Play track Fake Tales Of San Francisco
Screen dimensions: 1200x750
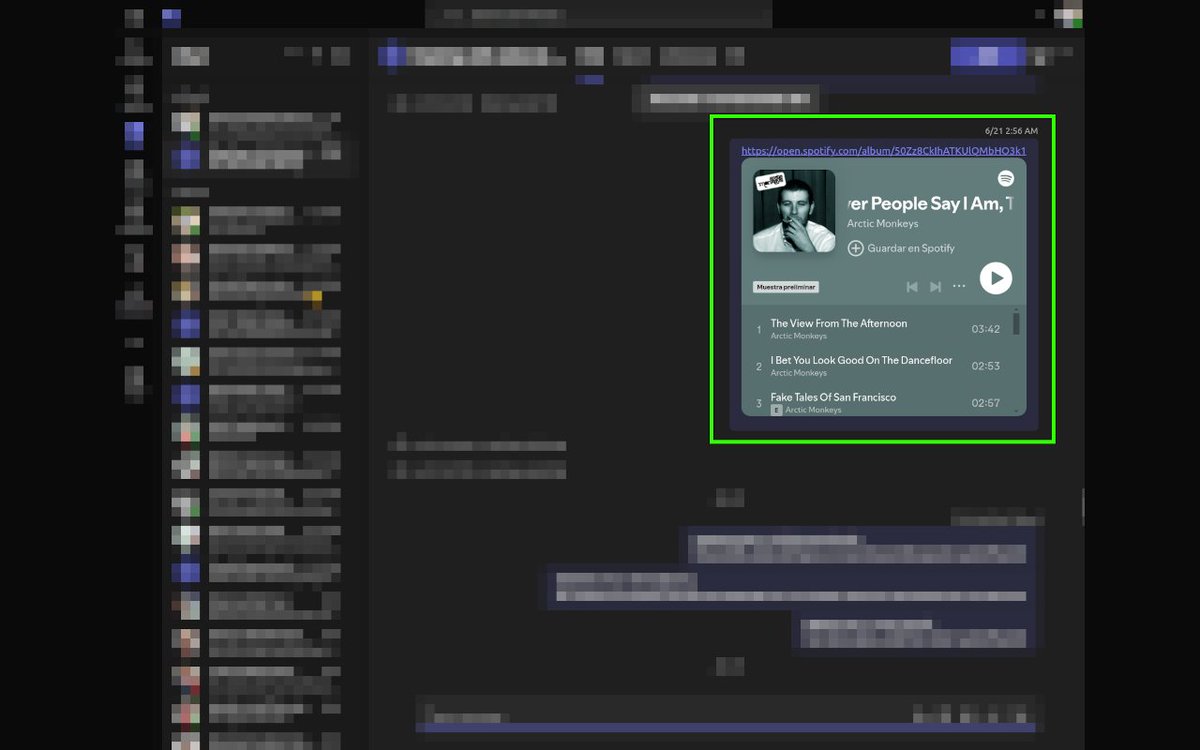coord(833,397)
